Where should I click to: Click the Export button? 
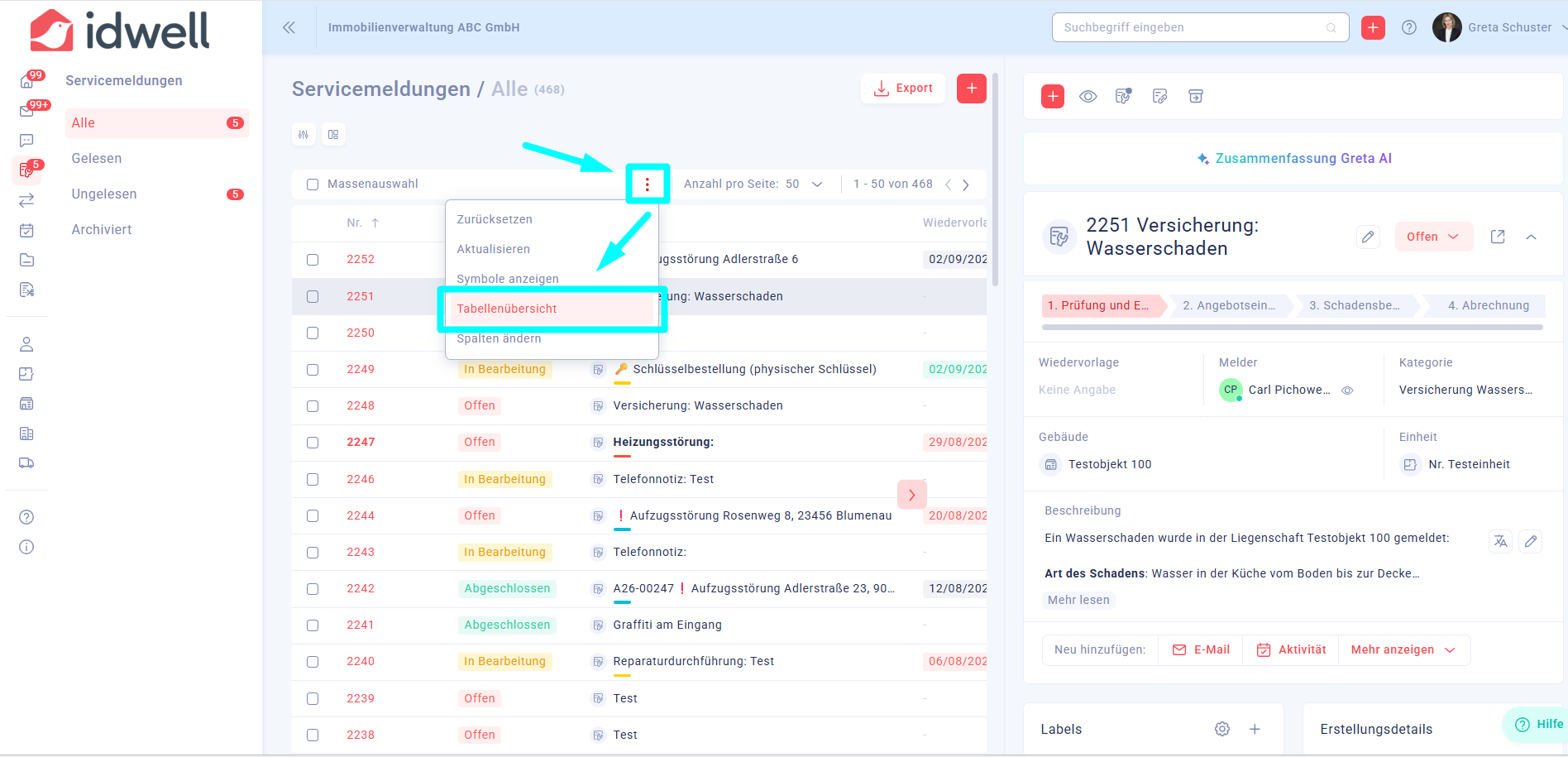(x=903, y=88)
